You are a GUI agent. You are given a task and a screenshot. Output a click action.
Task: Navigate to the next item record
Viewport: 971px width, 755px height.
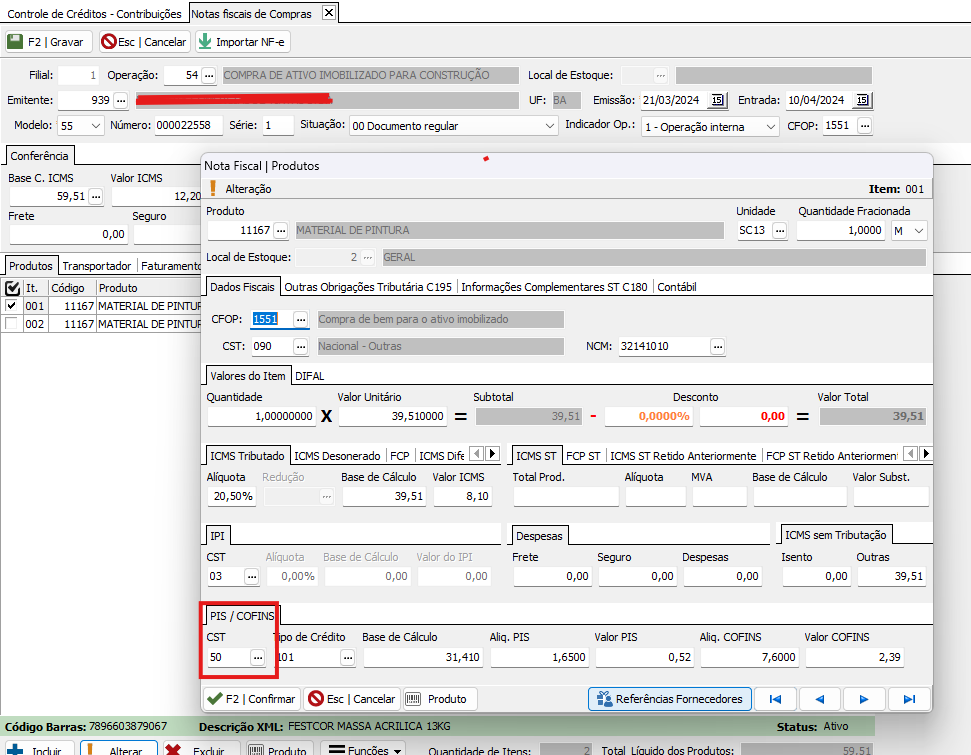pyautogui.click(x=864, y=699)
